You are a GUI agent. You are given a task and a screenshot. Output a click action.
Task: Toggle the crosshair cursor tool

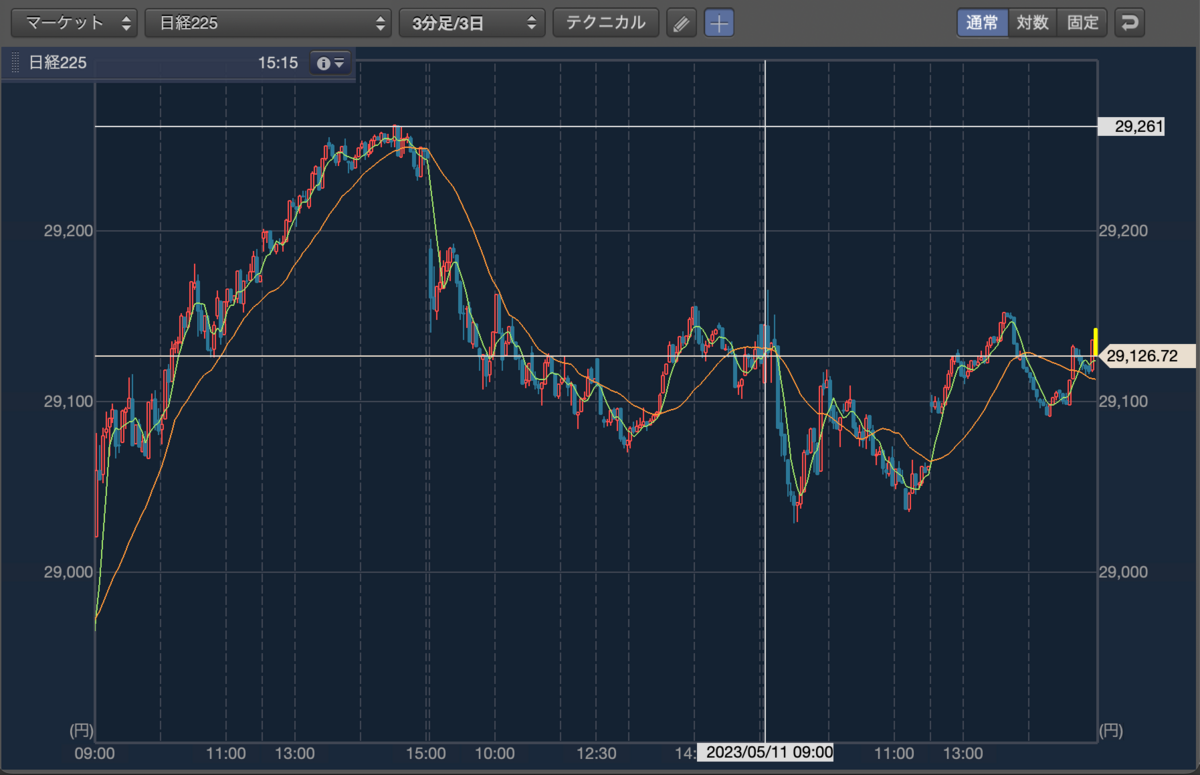(x=719, y=23)
